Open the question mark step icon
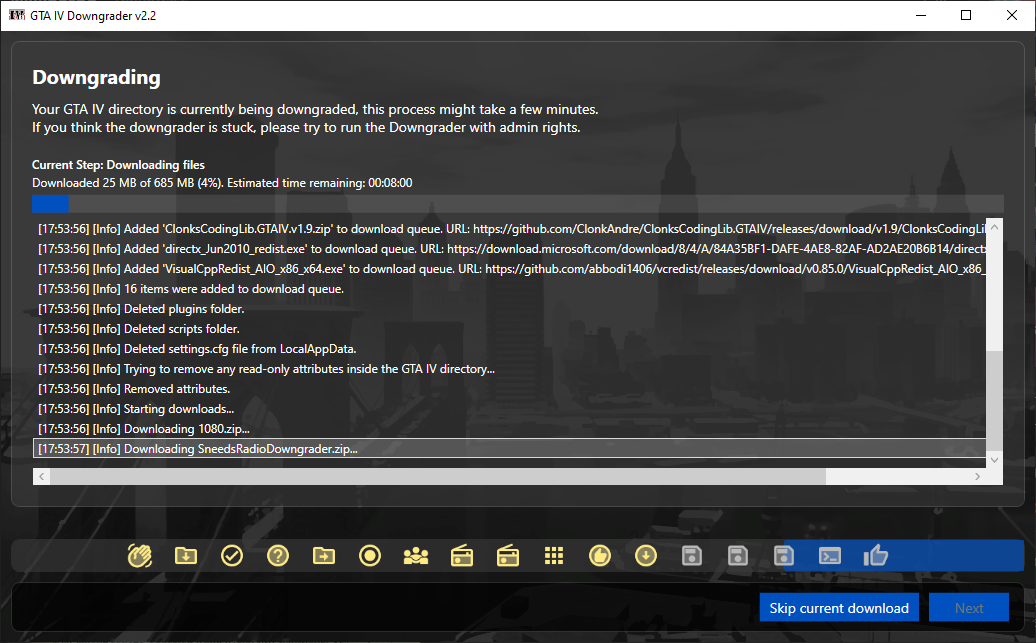Image resolution: width=1036 pixels, height=643 pixels. click(278, 556)
